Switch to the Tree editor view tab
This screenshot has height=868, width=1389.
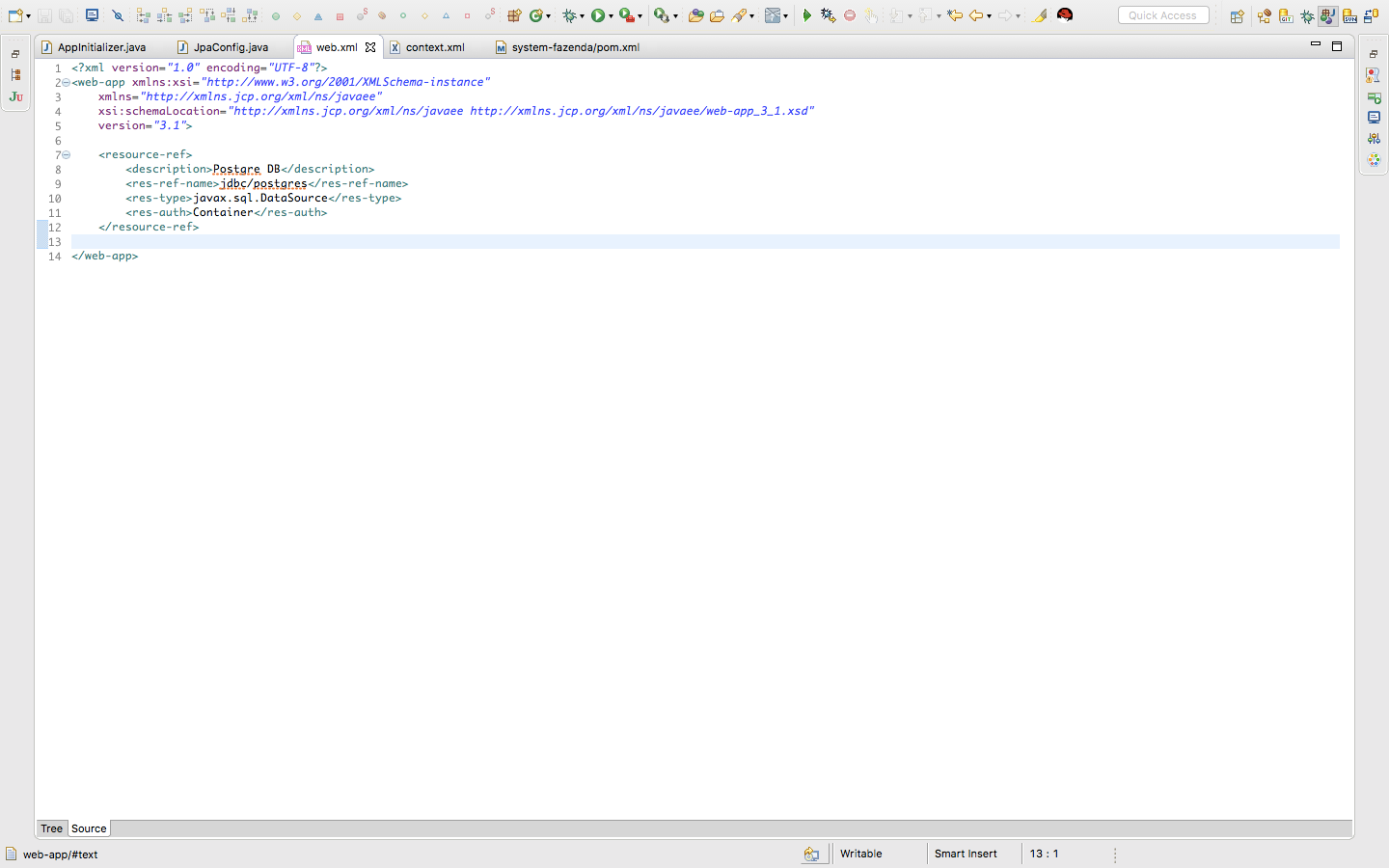pos(52,828)
